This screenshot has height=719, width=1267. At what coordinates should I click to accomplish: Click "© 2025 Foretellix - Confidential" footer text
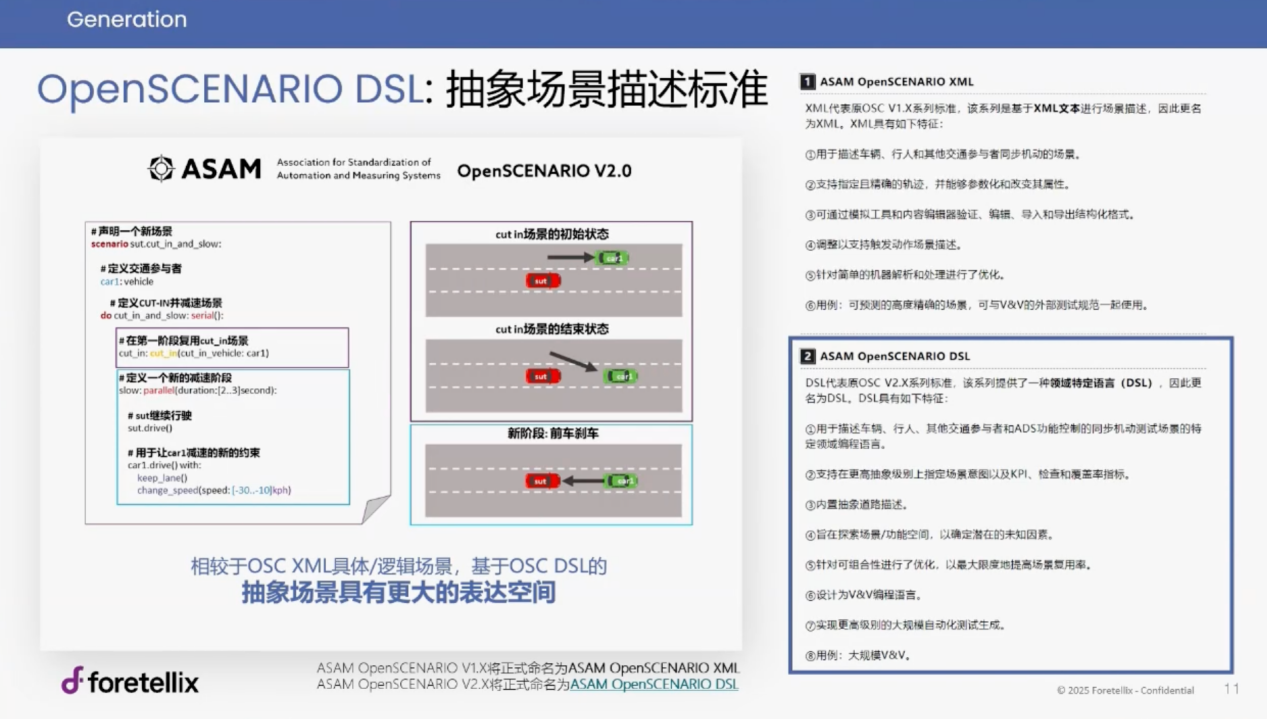coord(1125,690)
